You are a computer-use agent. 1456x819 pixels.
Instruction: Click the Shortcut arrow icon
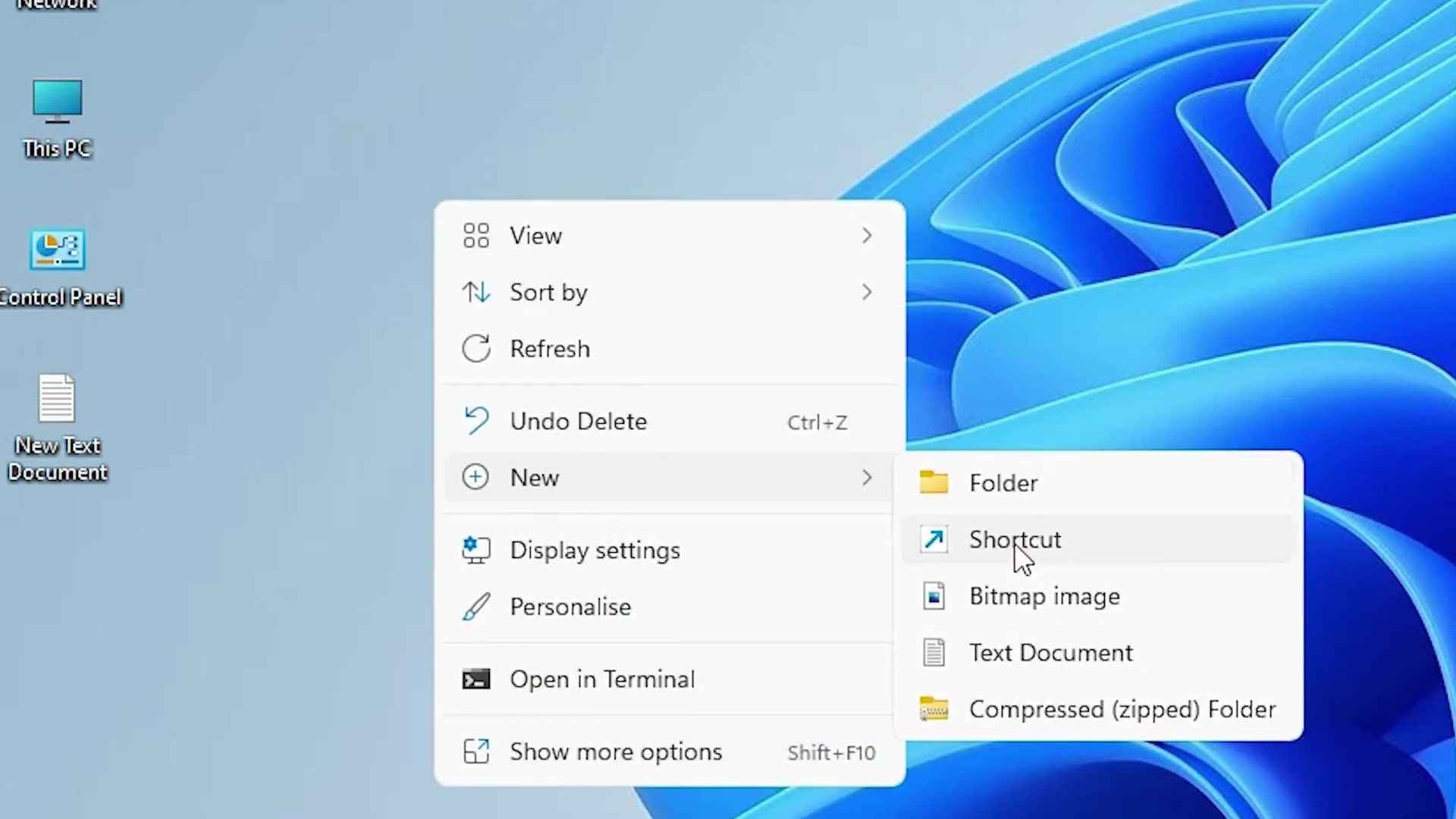click(934, 539)
